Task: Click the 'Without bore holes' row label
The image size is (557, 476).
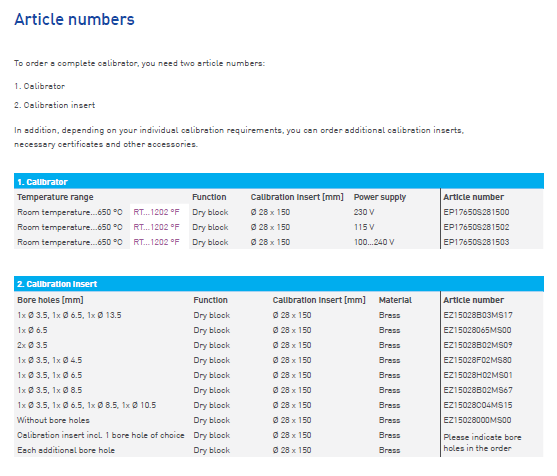Action: pyautogui.click(x=53, y=420)
